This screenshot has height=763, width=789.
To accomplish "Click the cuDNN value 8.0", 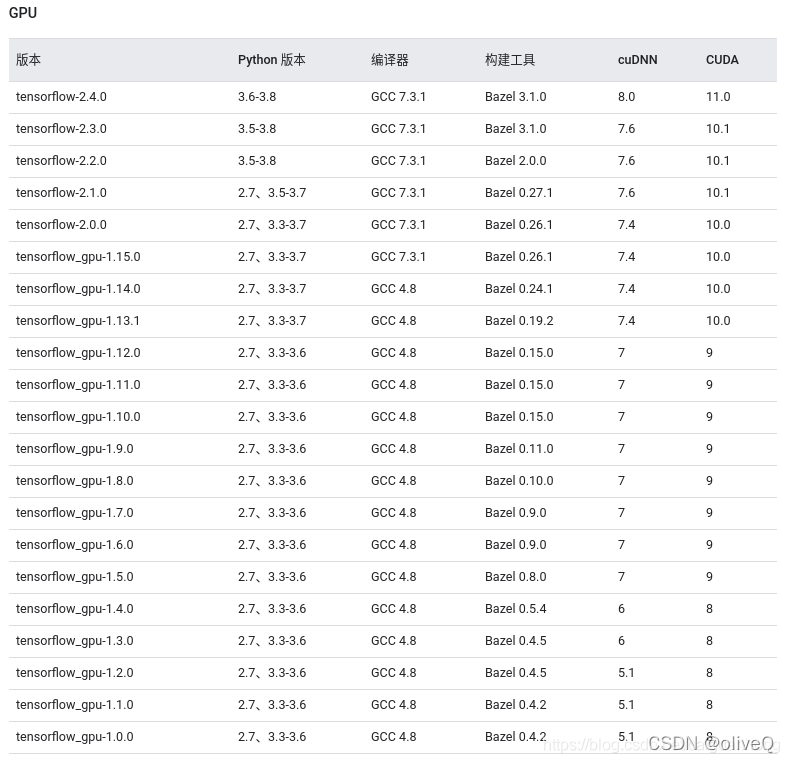I will pyautogui.click(x=626, y=97).
